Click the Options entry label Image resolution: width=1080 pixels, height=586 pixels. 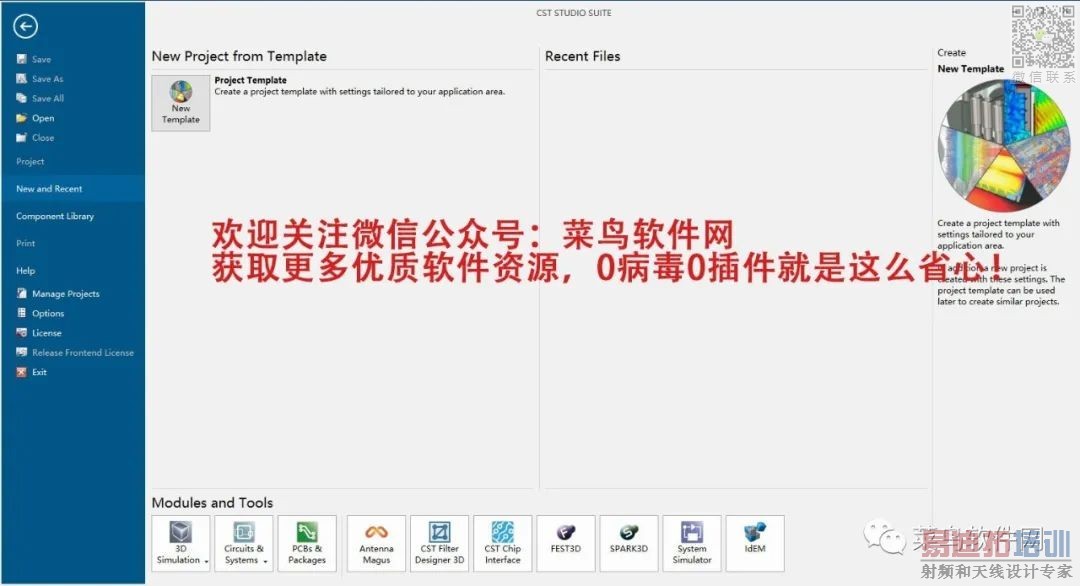coord(48,313)
